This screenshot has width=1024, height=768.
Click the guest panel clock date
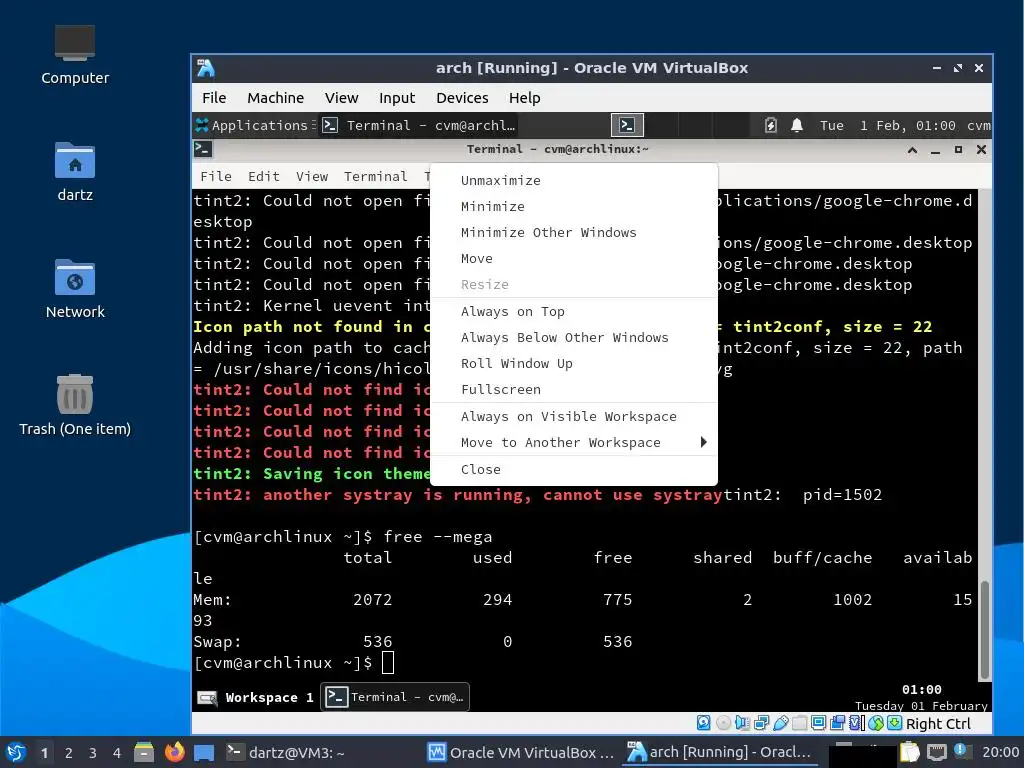pos(888,125)
